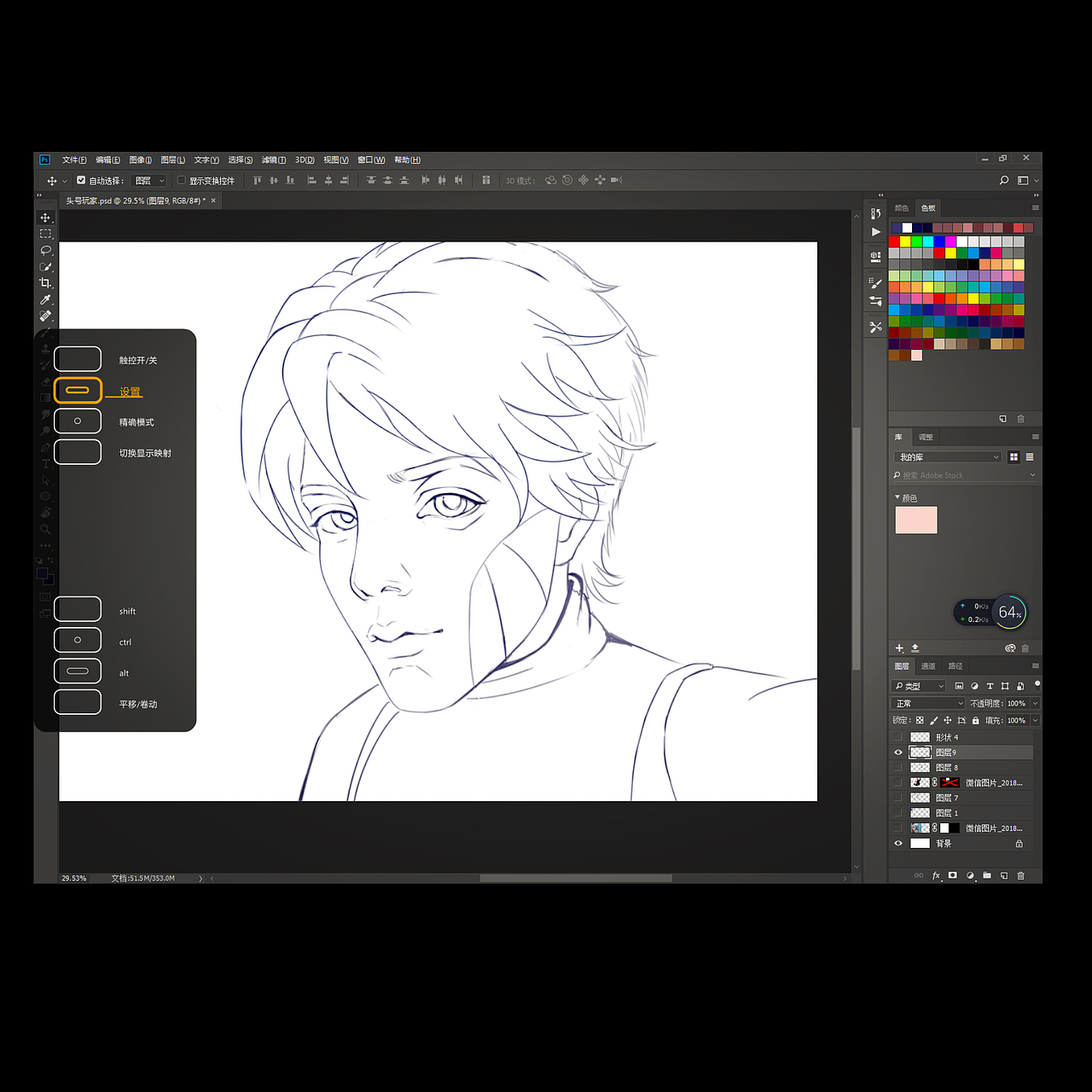
Task: Open the Clone Source scissors panel icon
Action: pyautogui.click(x=875, y=327)
